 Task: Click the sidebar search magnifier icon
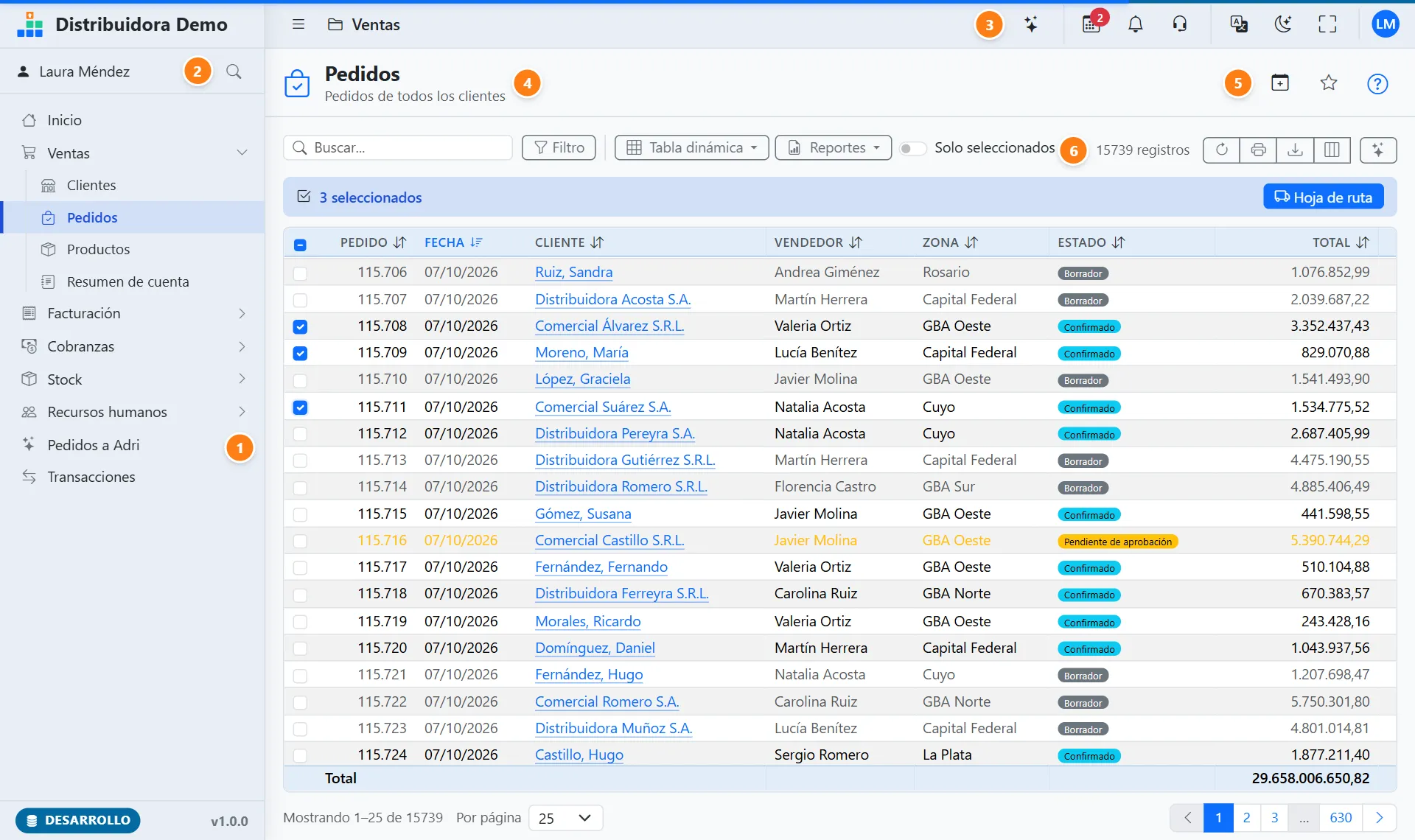click(x=234, y=71)
